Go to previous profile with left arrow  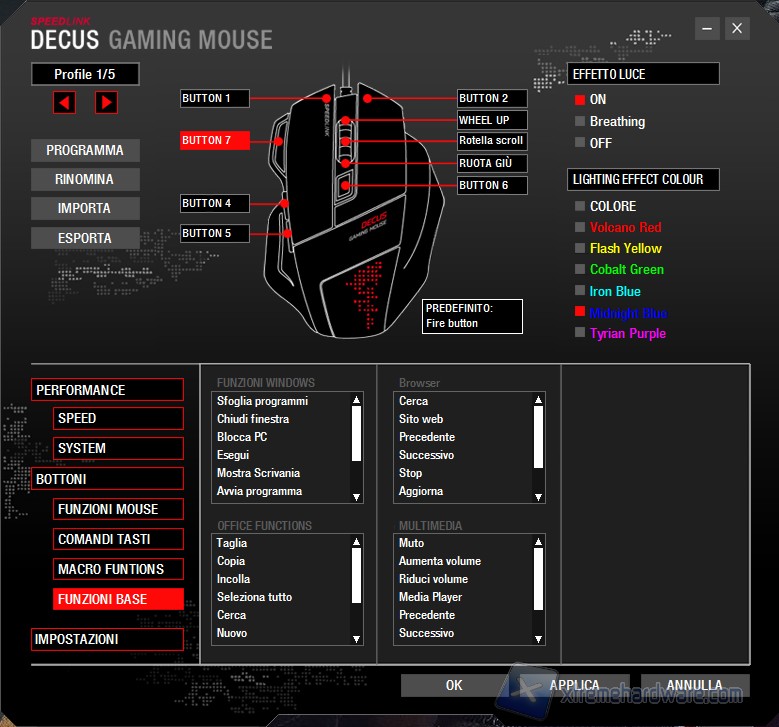pos(64,102)
